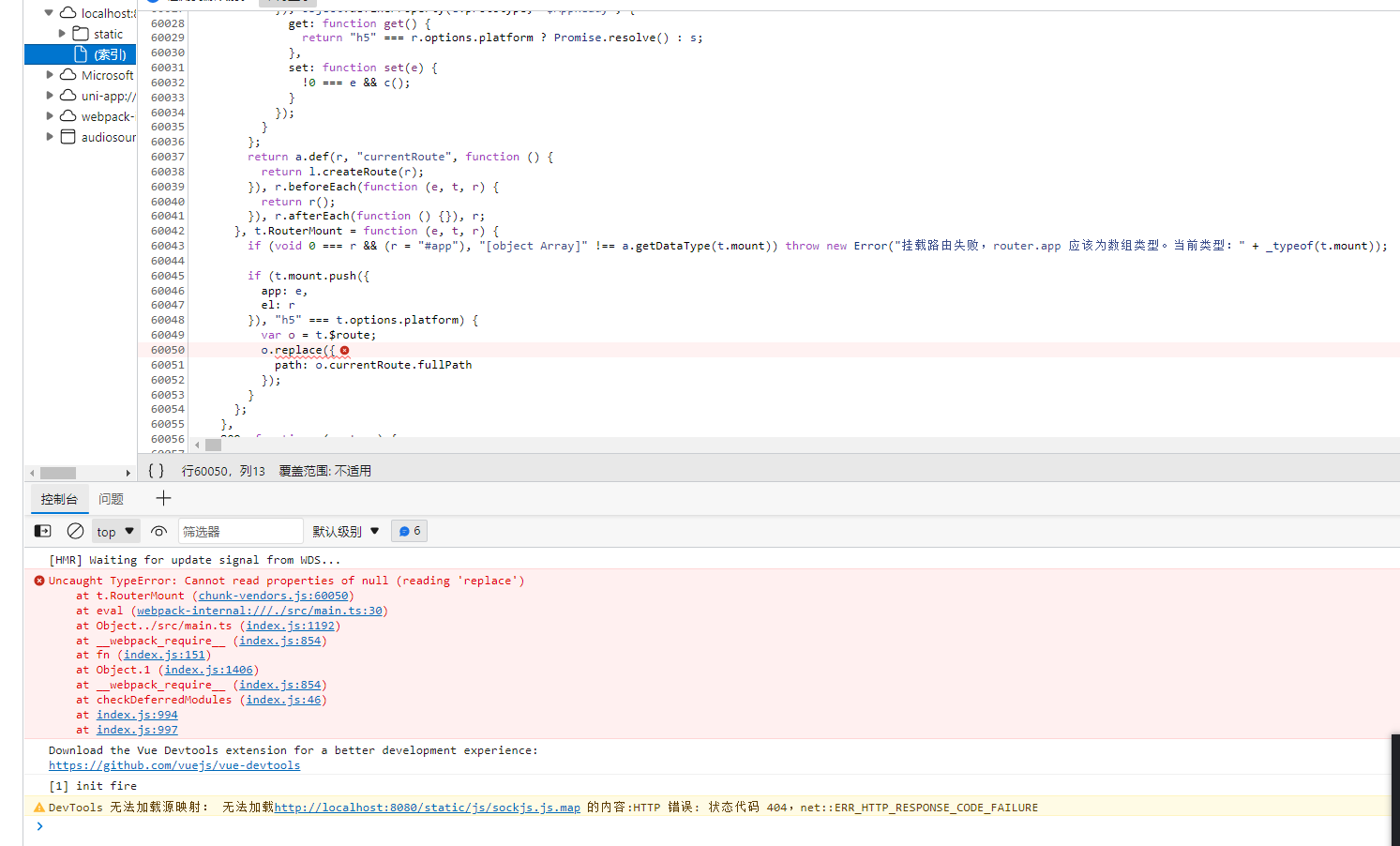This screenshot has width=1400, height=846.
Task: Select the 控制台 tab
Action: pyautogui.click(x=59, y=498)
